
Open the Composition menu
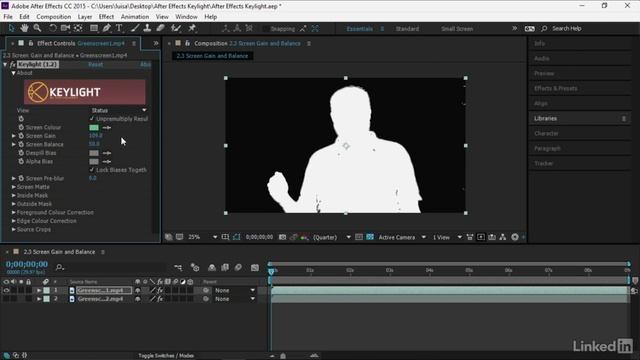(x=53, y=17)
